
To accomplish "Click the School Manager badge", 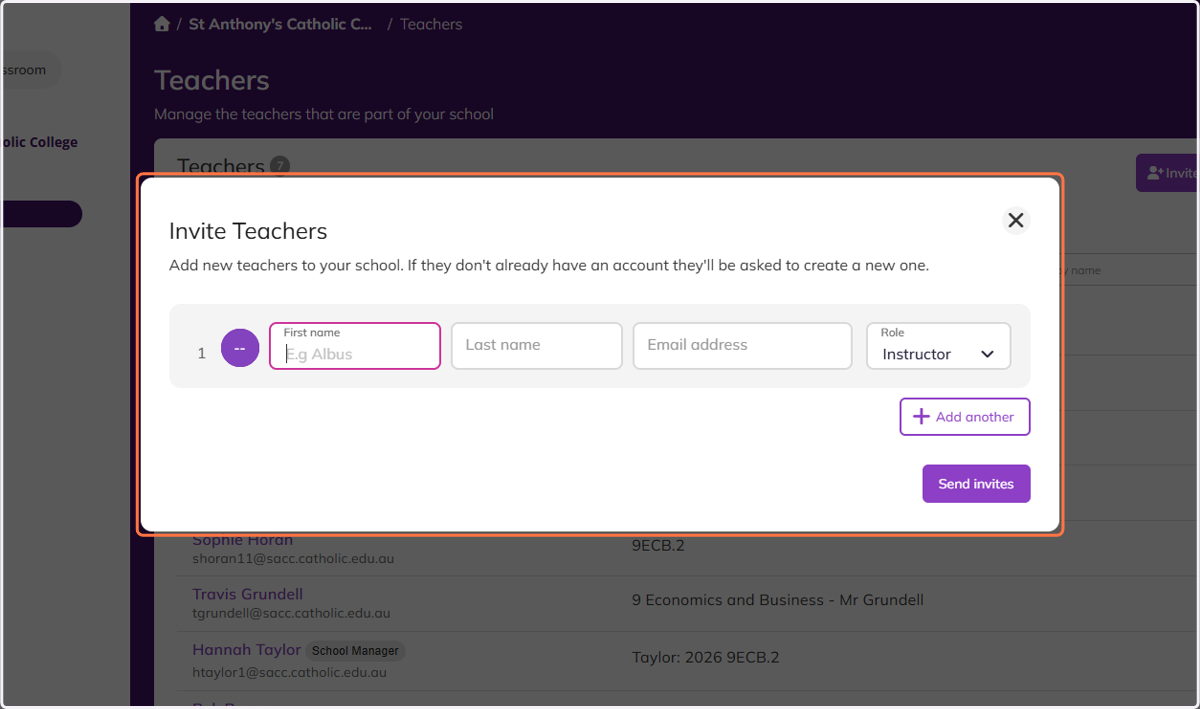I will point(355,651).
